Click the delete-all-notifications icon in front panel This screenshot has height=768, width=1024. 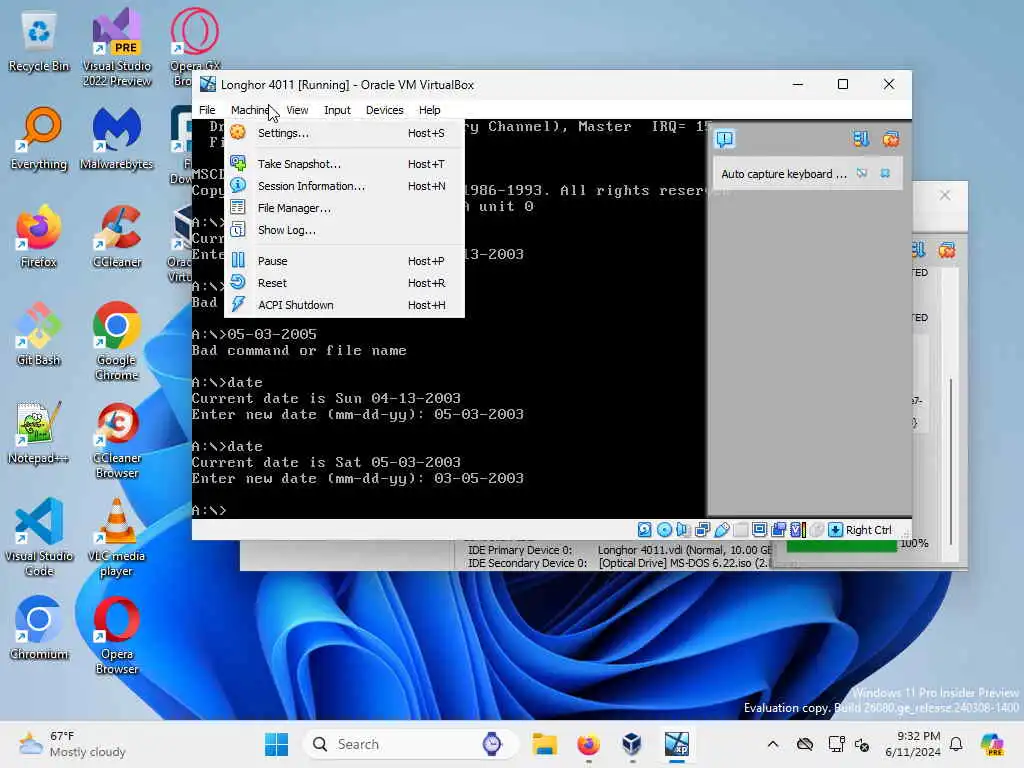[891, 139]
